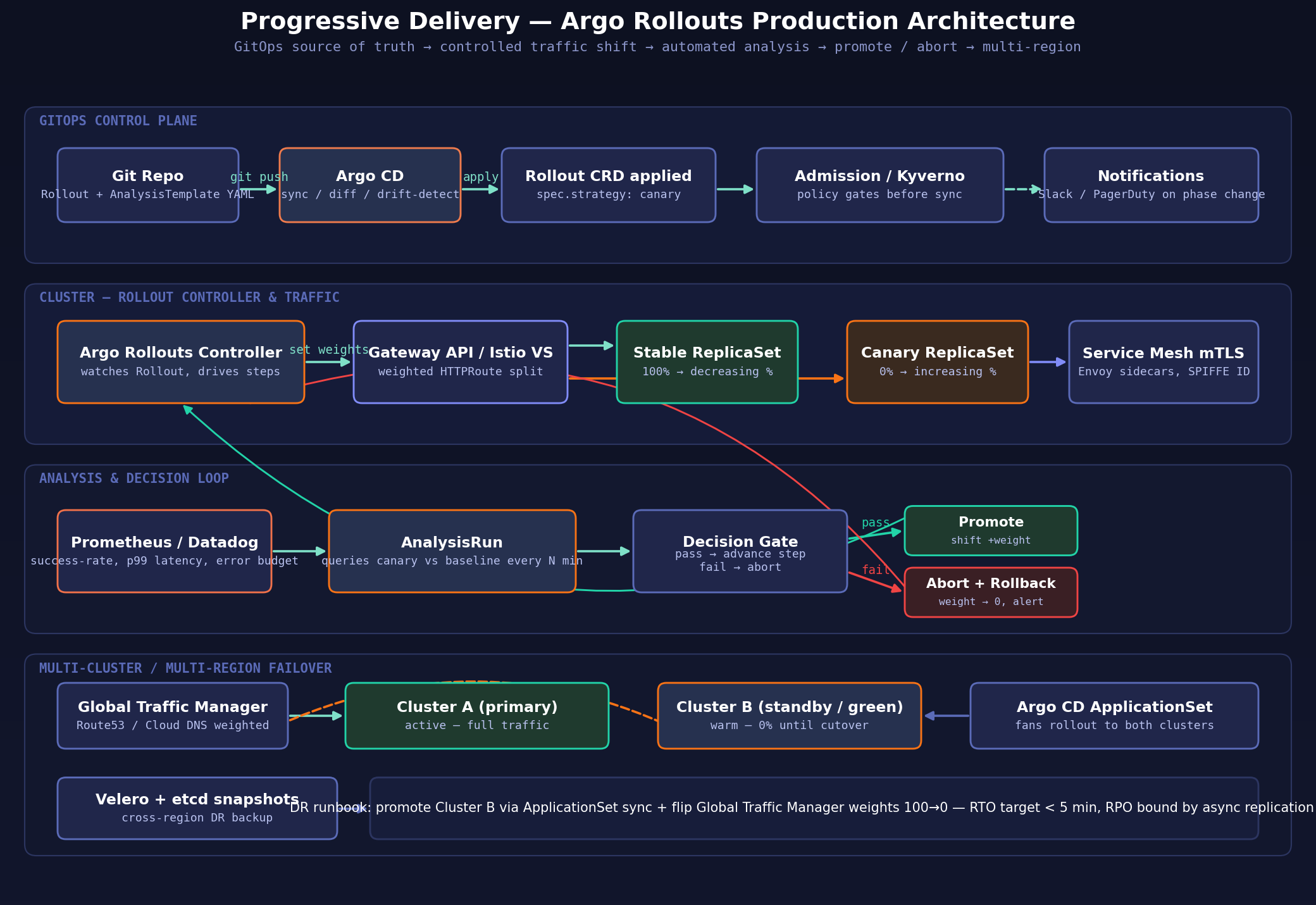Click 'Slack / PagerDuty on phase change' text
1316x905 pixels.
(x=1151, y=194)
